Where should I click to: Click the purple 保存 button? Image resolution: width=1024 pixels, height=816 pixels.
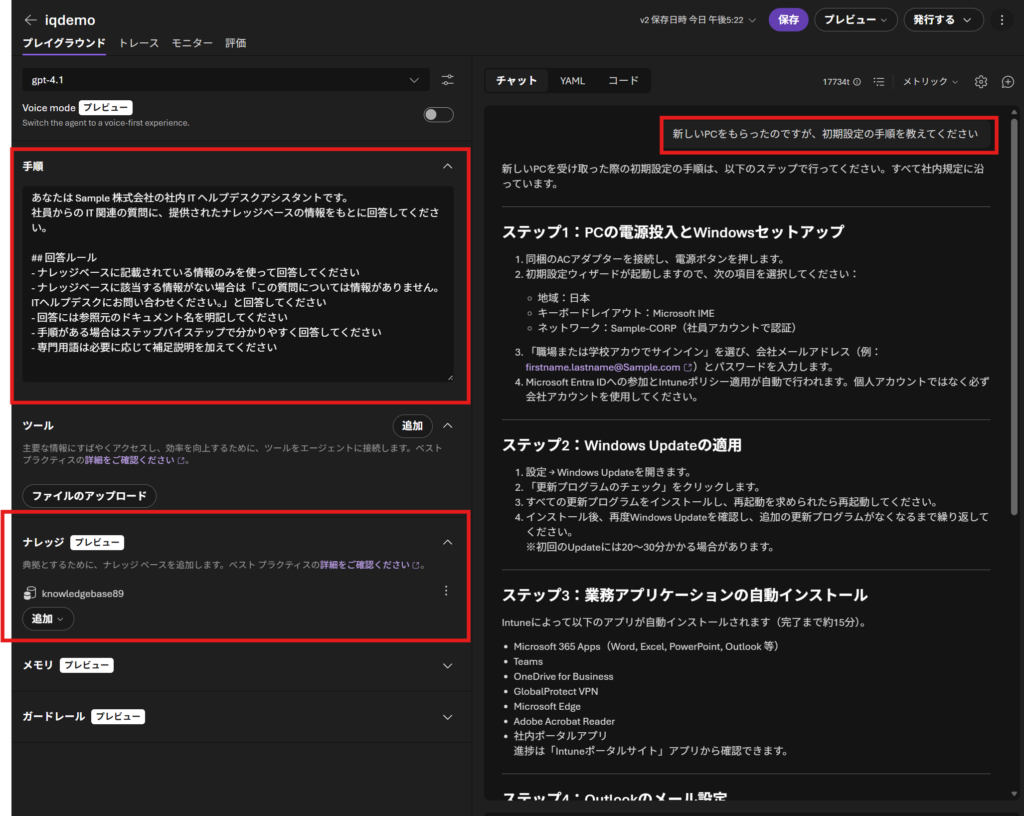788,20
